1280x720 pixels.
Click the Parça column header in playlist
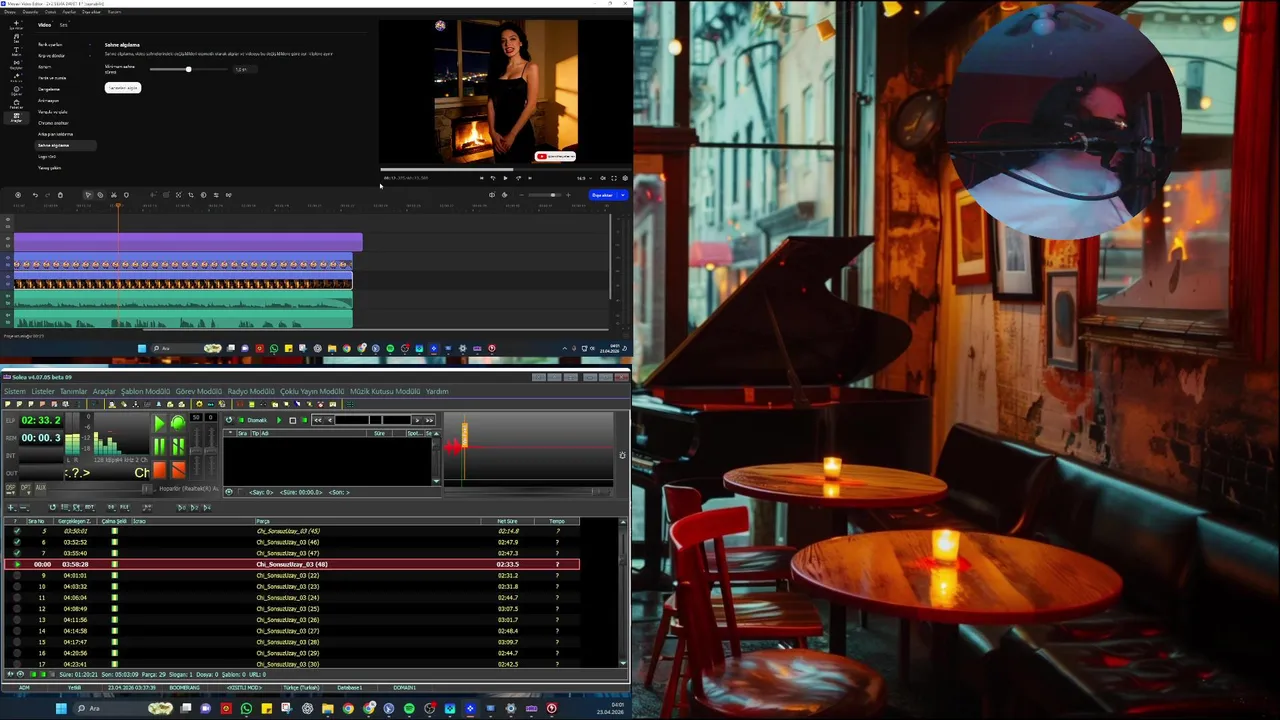coord(263,521)
